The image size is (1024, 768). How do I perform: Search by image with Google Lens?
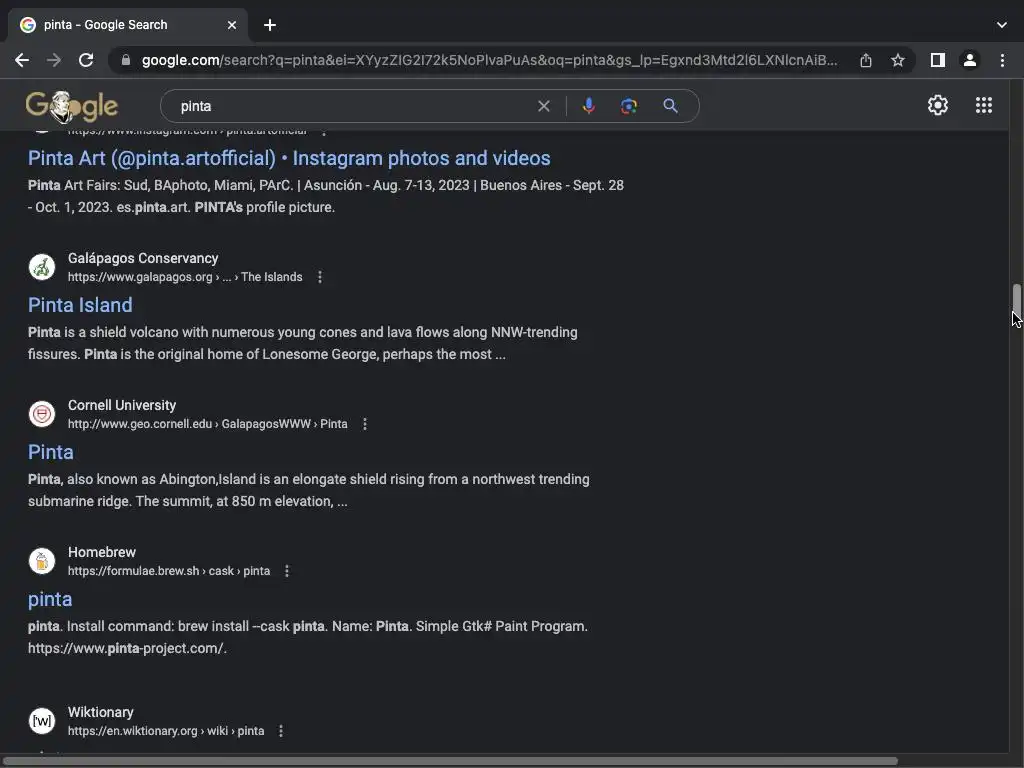coord(629,106)
